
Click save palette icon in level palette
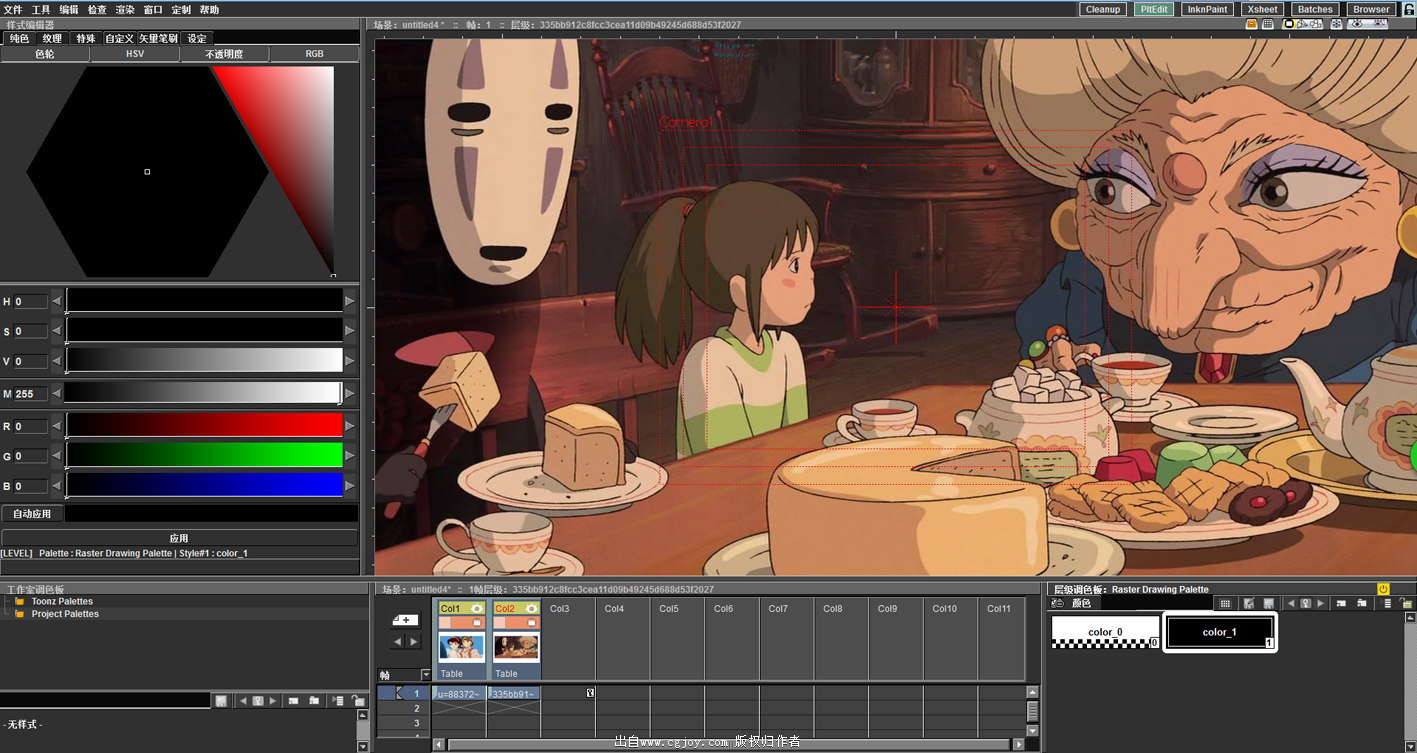tap(1269, 603)
